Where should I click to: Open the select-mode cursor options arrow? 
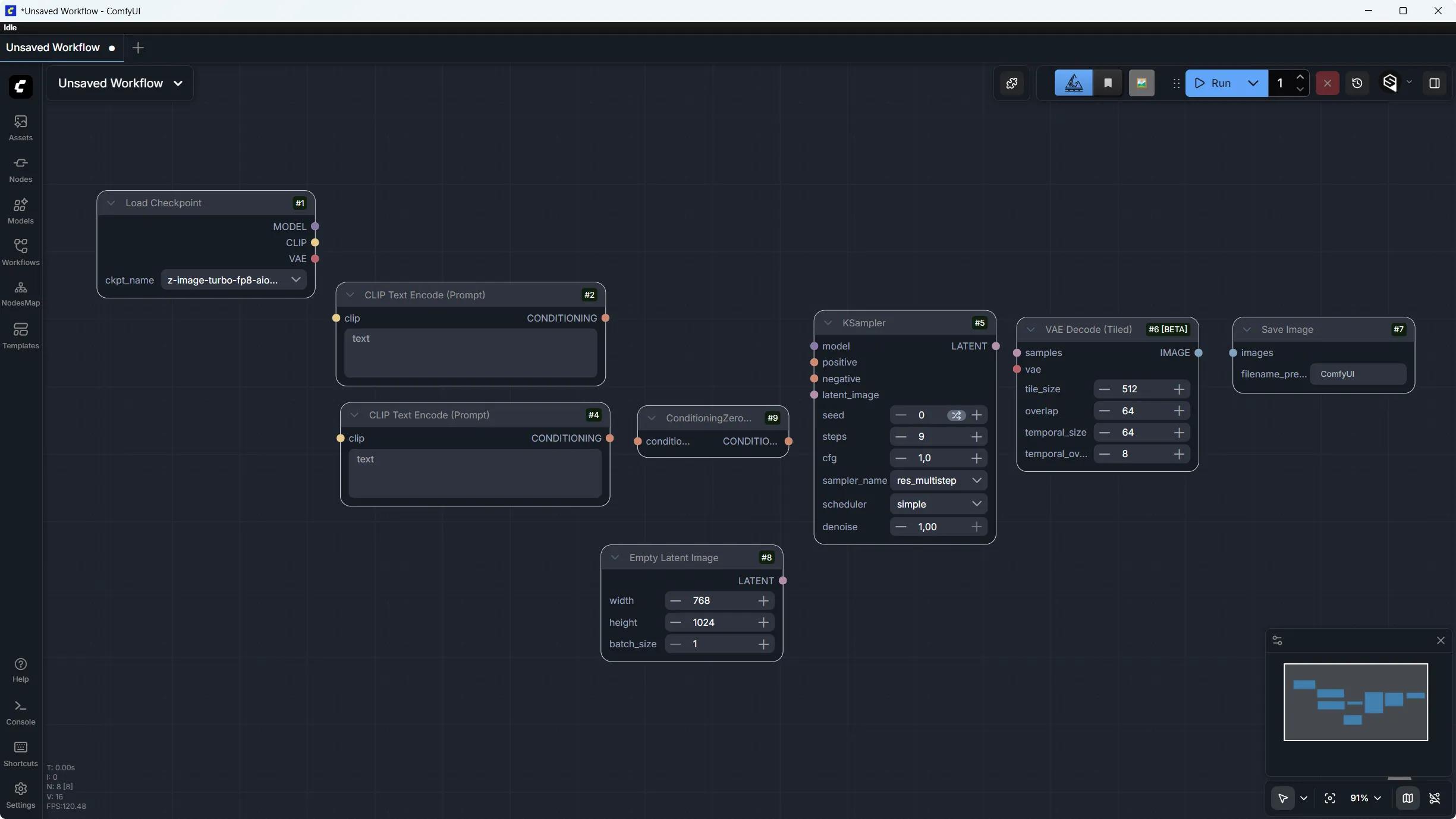click(x=1303, y=798)
